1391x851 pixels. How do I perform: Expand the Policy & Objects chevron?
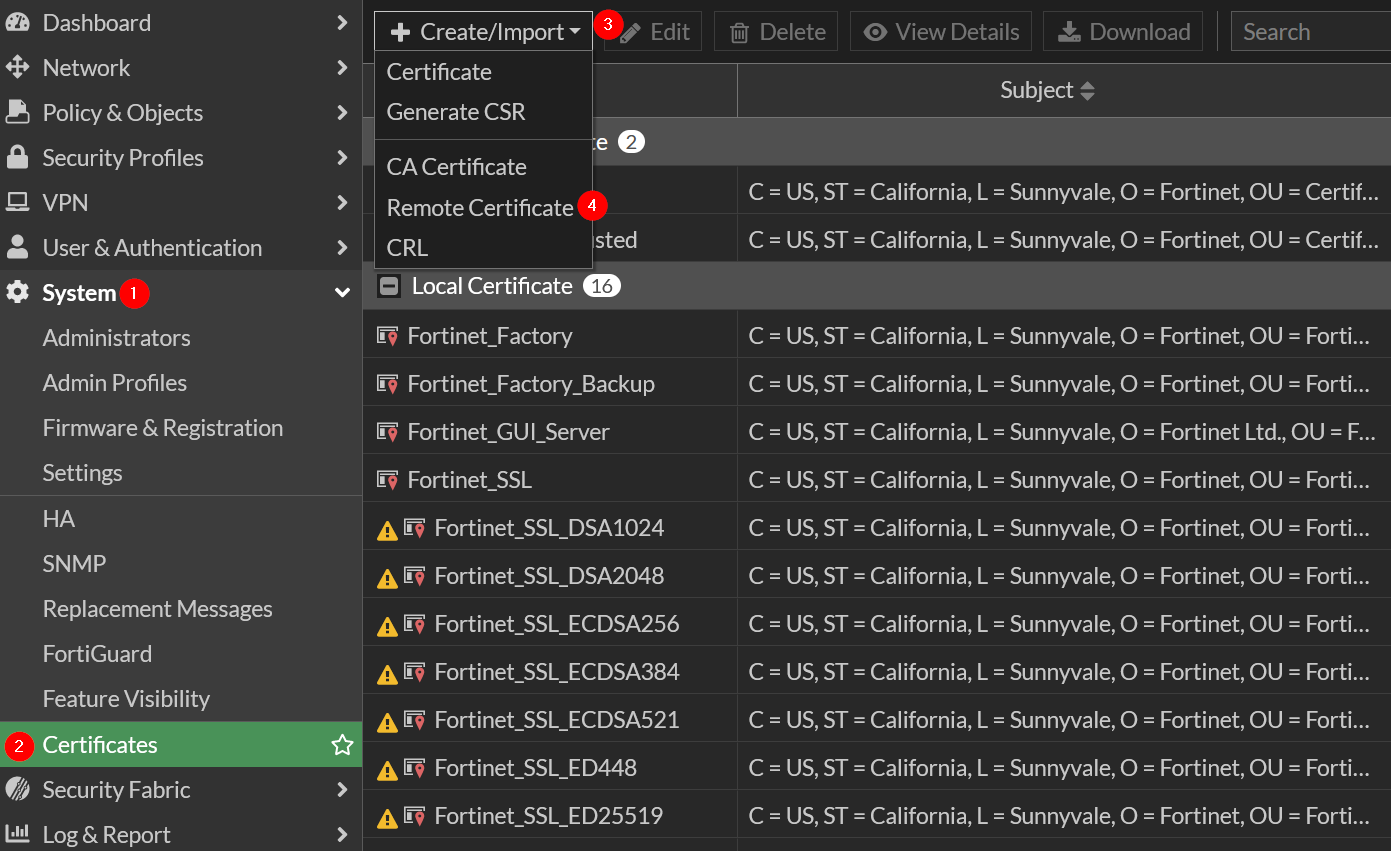tap(342, 113)
